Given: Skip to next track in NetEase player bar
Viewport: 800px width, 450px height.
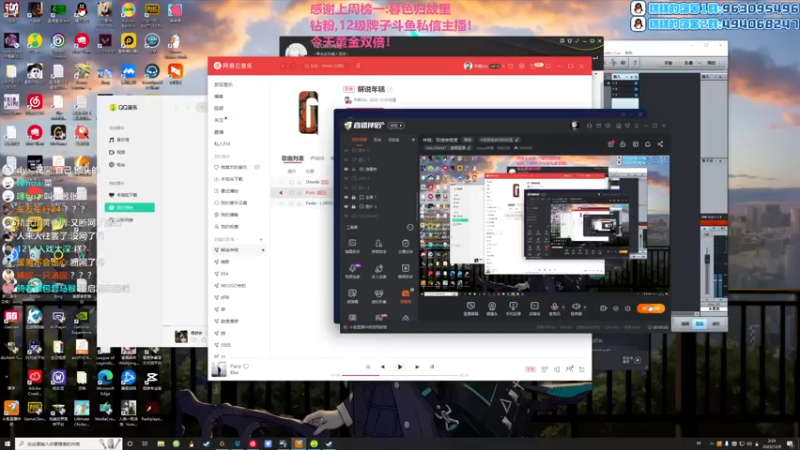Looking at the screenshot, I should click(x=417, y=367).
